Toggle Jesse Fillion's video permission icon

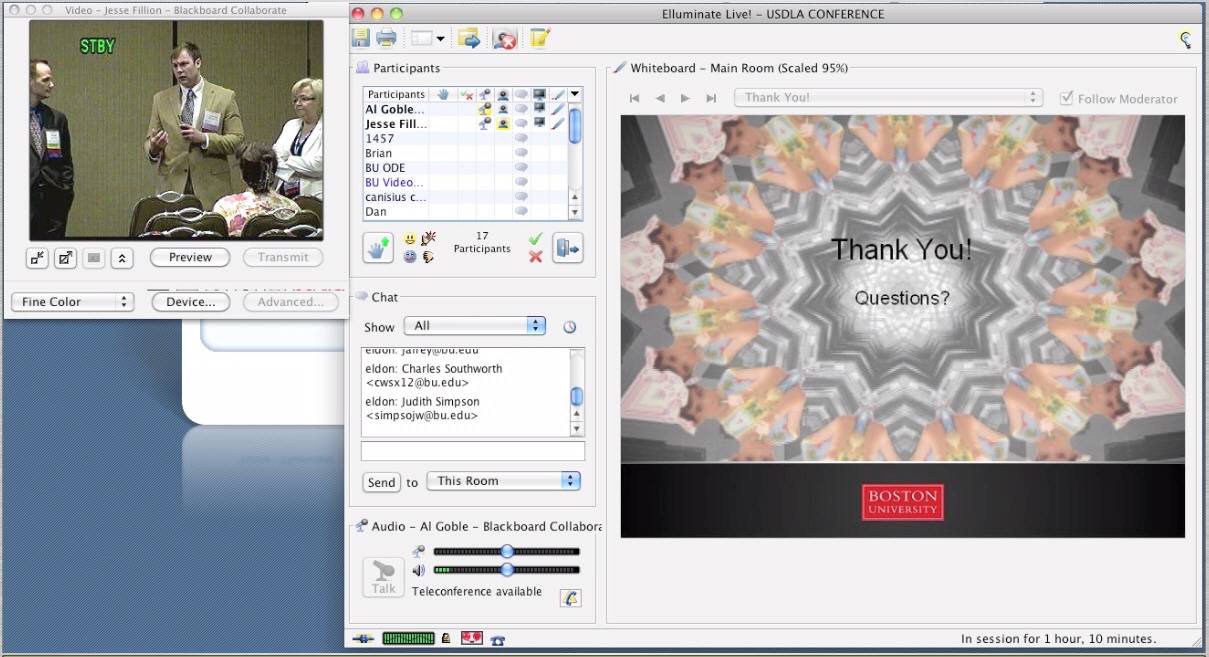coord(503,124)
